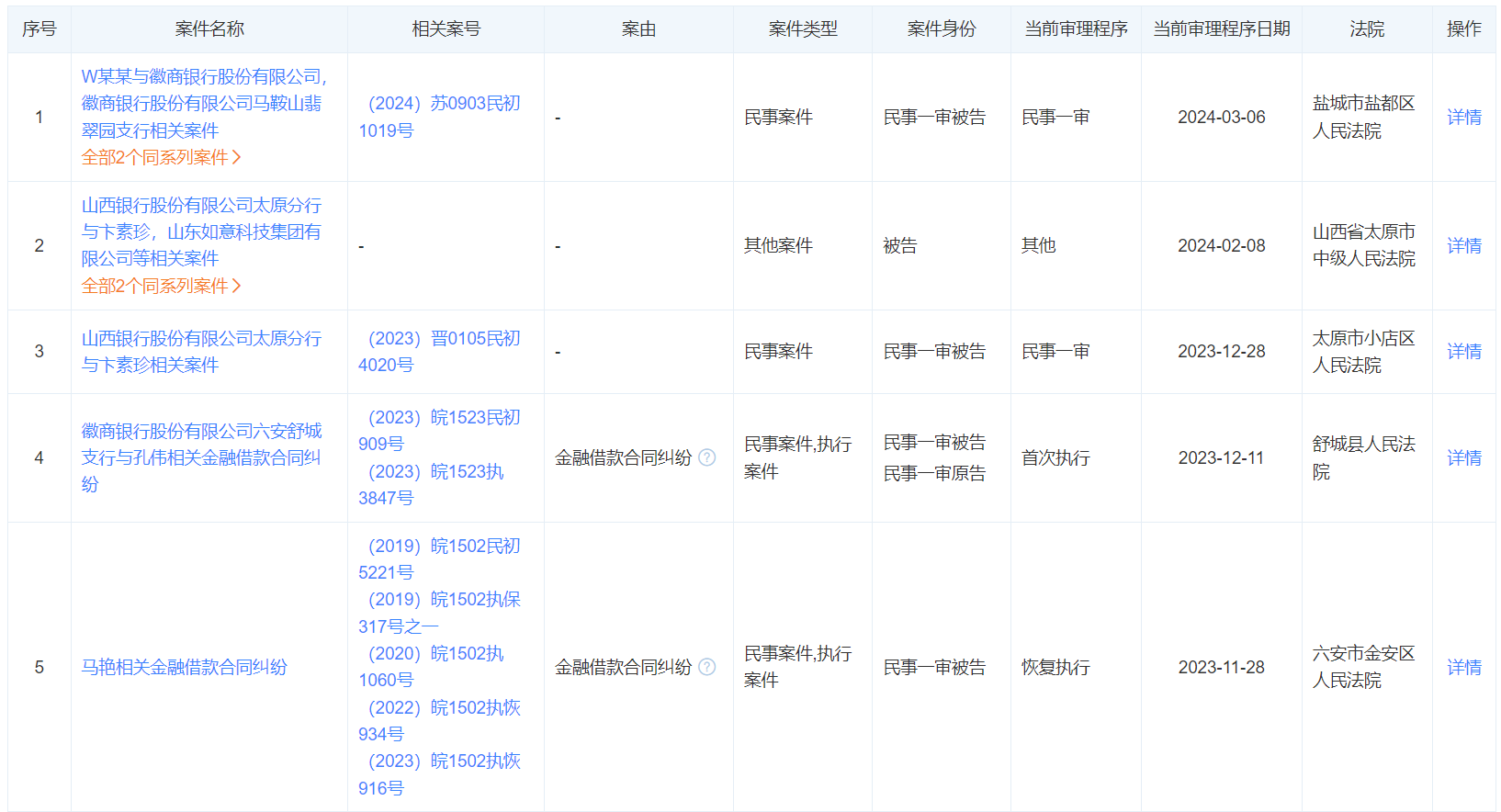Select date cell 2024-02-08

1222,245
